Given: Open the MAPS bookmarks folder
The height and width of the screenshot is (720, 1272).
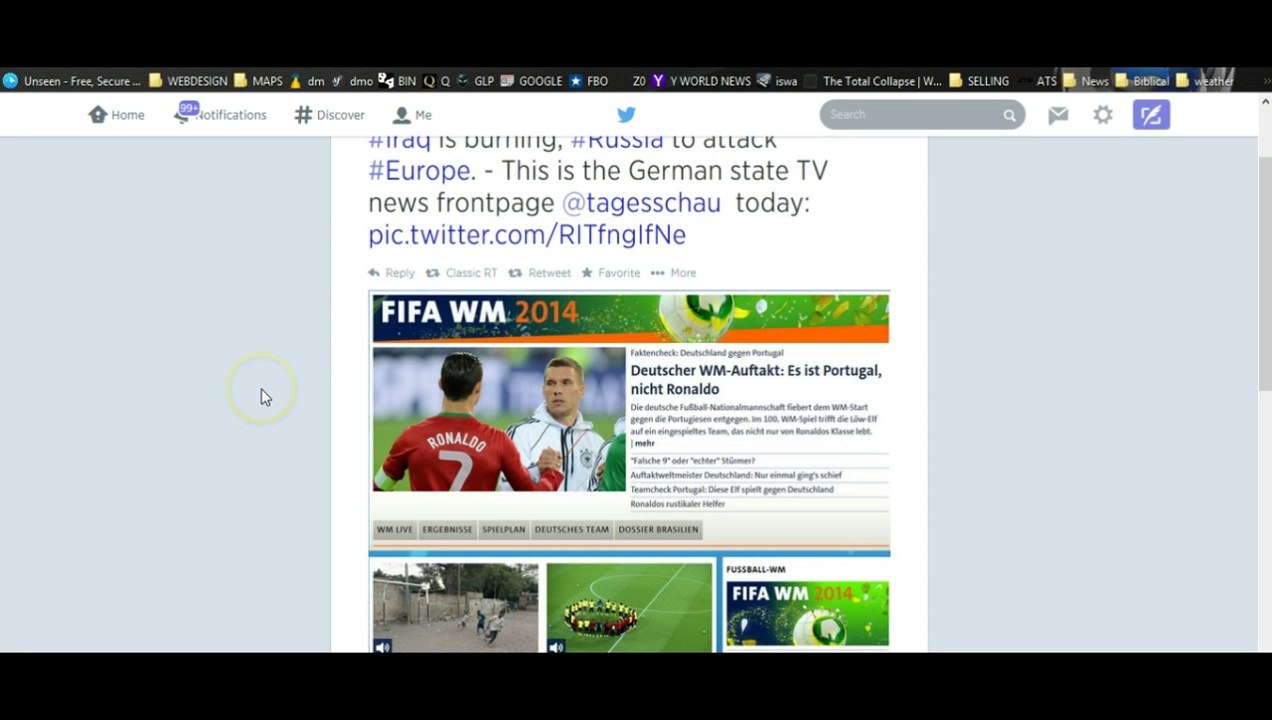Looking at the screenshot, I should [258, 81].
